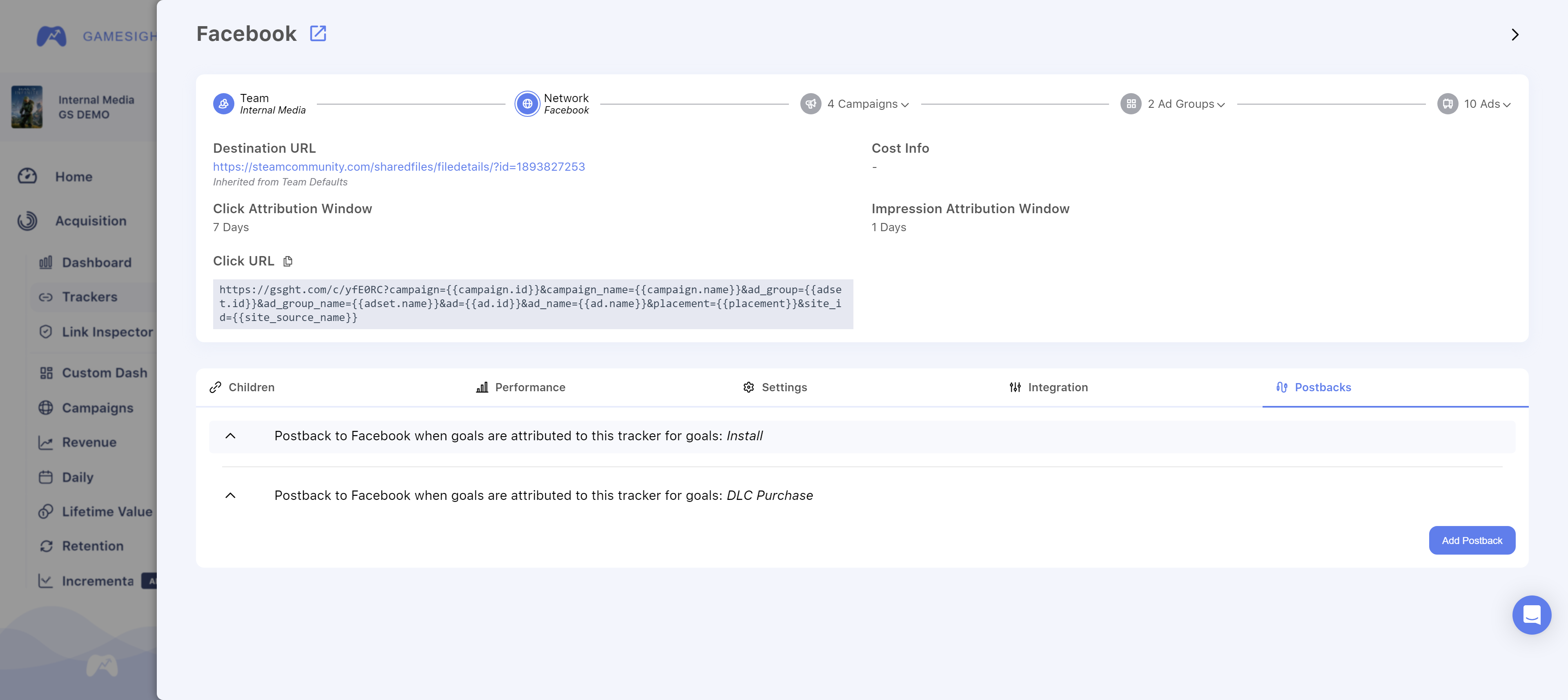Open Home in the sidebar
Viewport: 1568px width, 700px height.
pyautogui.click(x=73, y=177)
